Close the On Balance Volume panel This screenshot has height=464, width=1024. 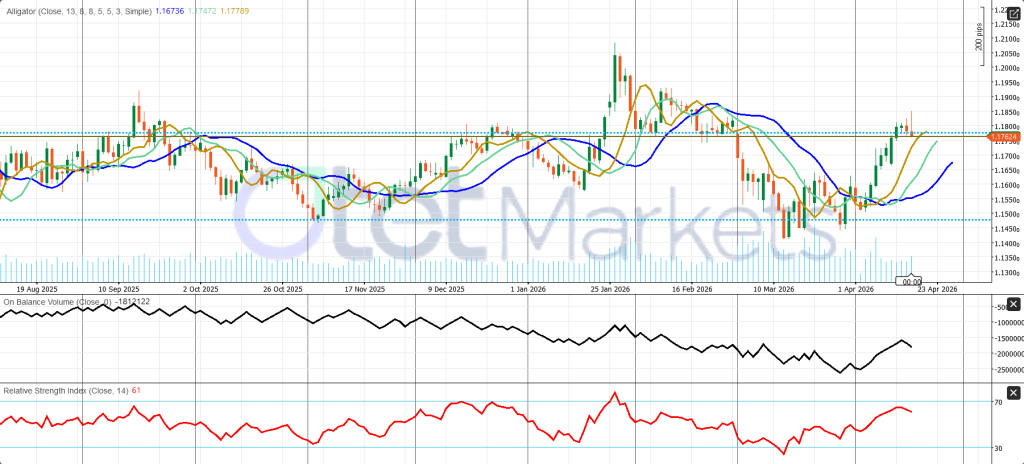point(1013,303)
